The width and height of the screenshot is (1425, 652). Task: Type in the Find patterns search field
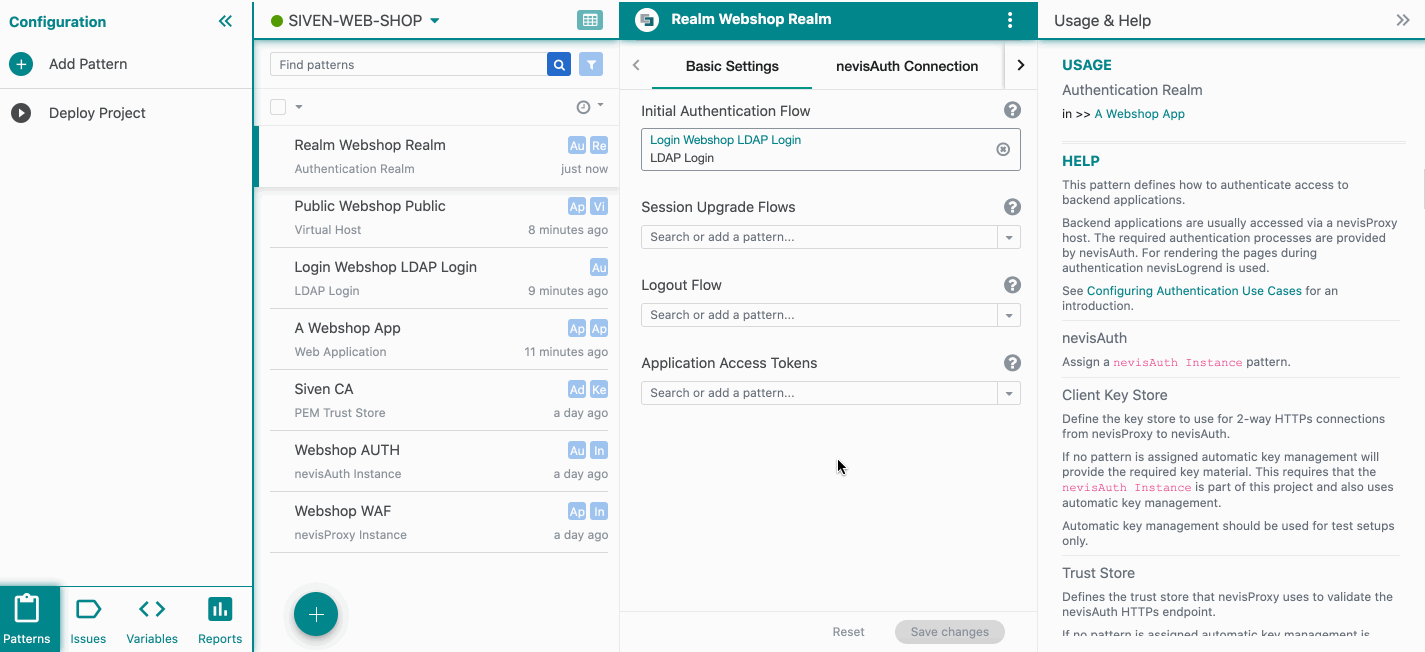point(408,65)
